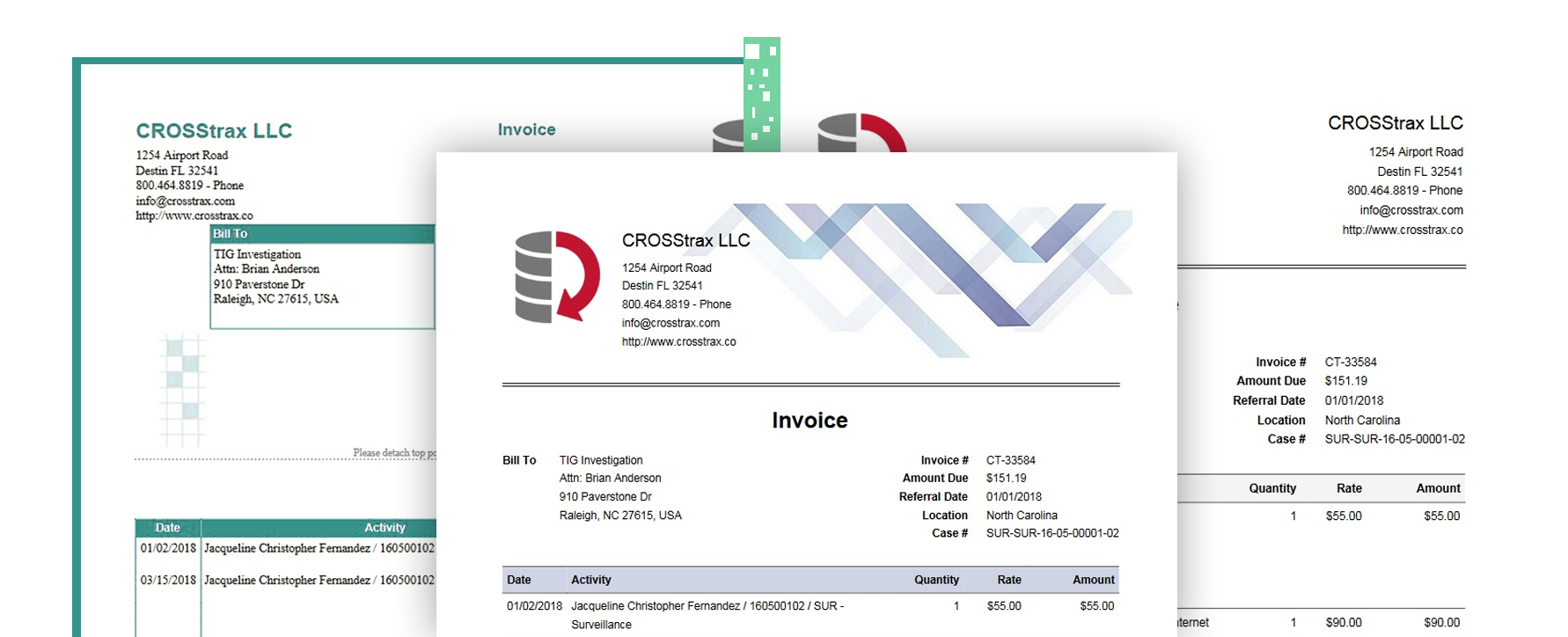
Task: Select amount due '$151.19' on center invoice
Action: pos(1006,478)
